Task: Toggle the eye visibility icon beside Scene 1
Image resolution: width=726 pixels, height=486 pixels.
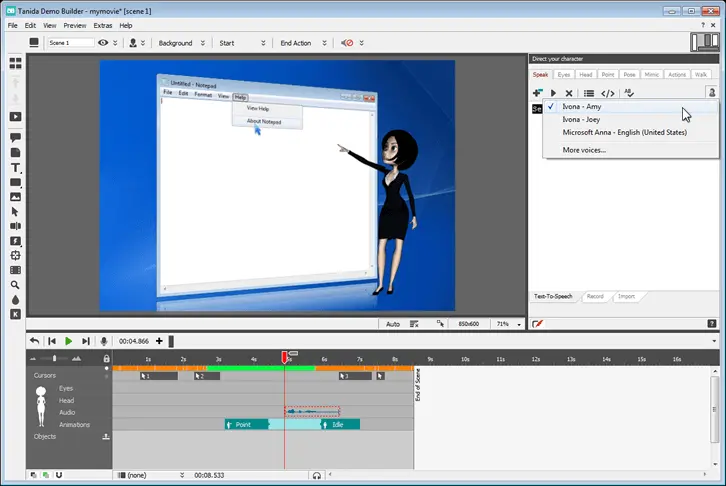Action: (103, 43)
